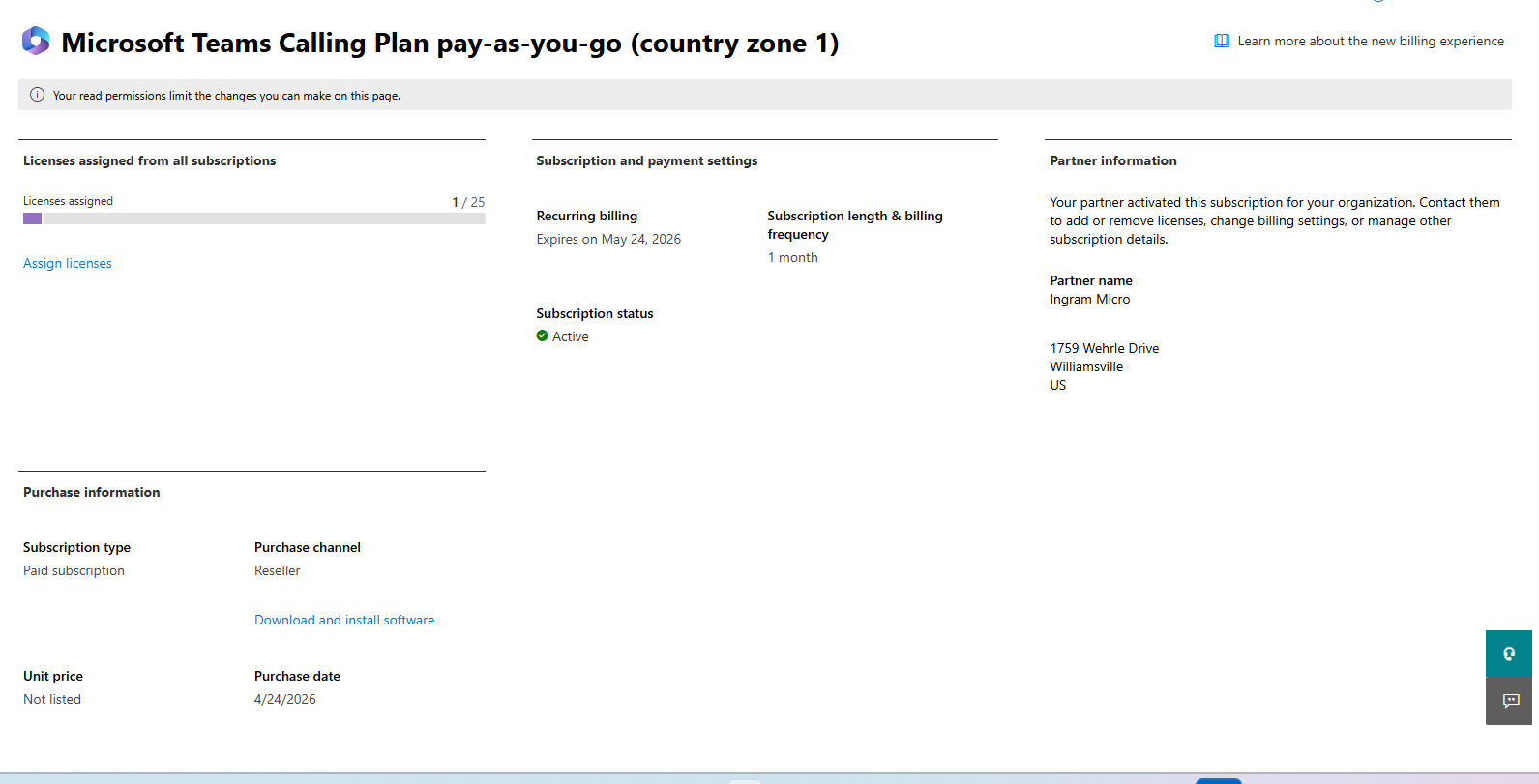Click the 'Purchase information' heading
Screen dimensions: 1539x784
(x=92, y=492)
